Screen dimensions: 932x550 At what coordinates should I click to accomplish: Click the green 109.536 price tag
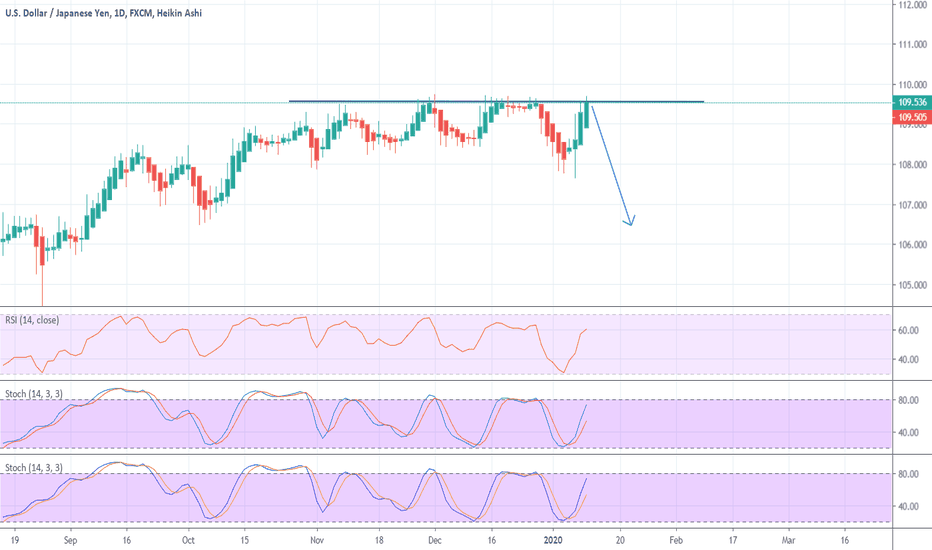(910, 102)
